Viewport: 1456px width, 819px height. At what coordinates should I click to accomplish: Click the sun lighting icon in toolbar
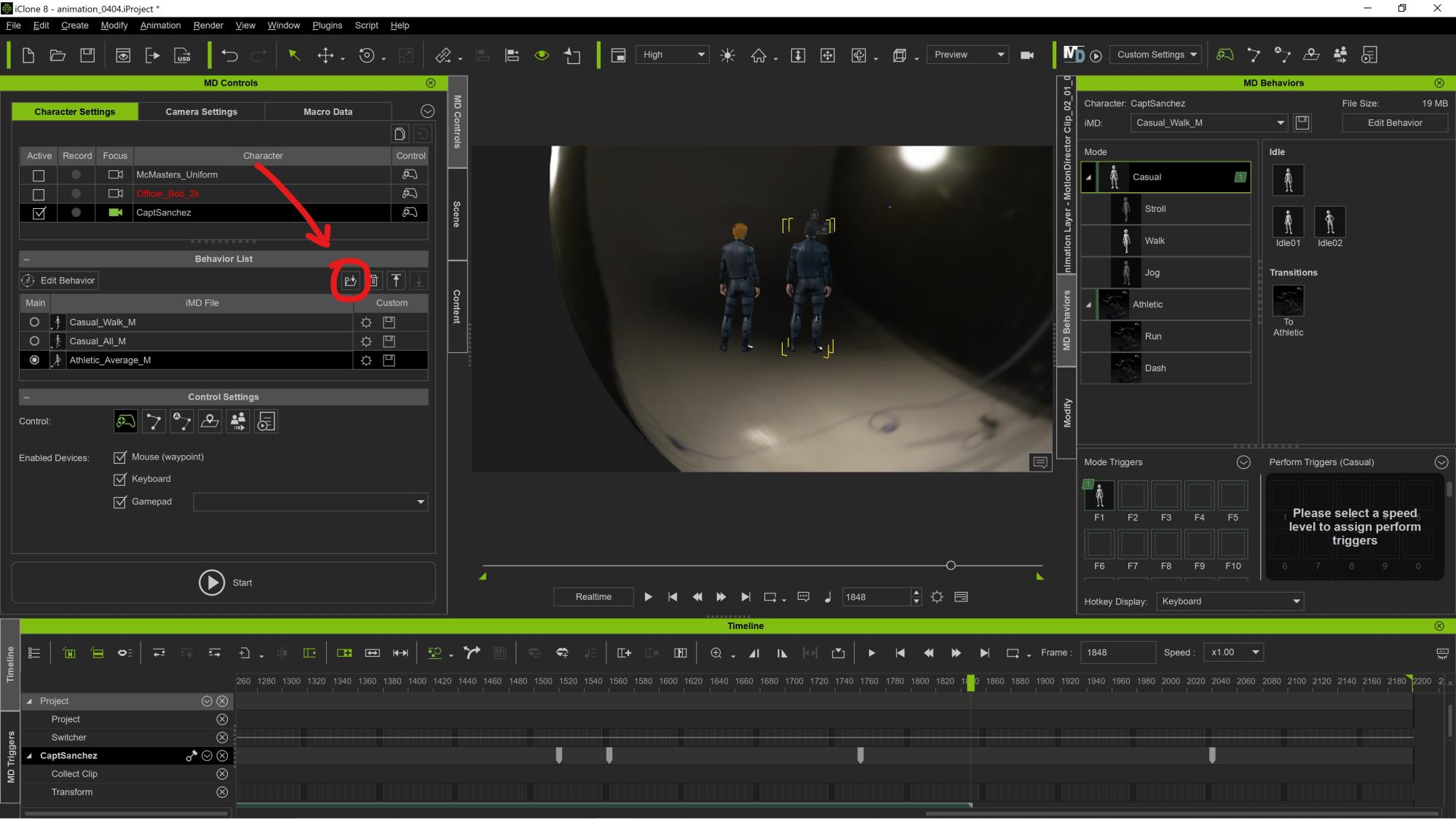[727, 55]
